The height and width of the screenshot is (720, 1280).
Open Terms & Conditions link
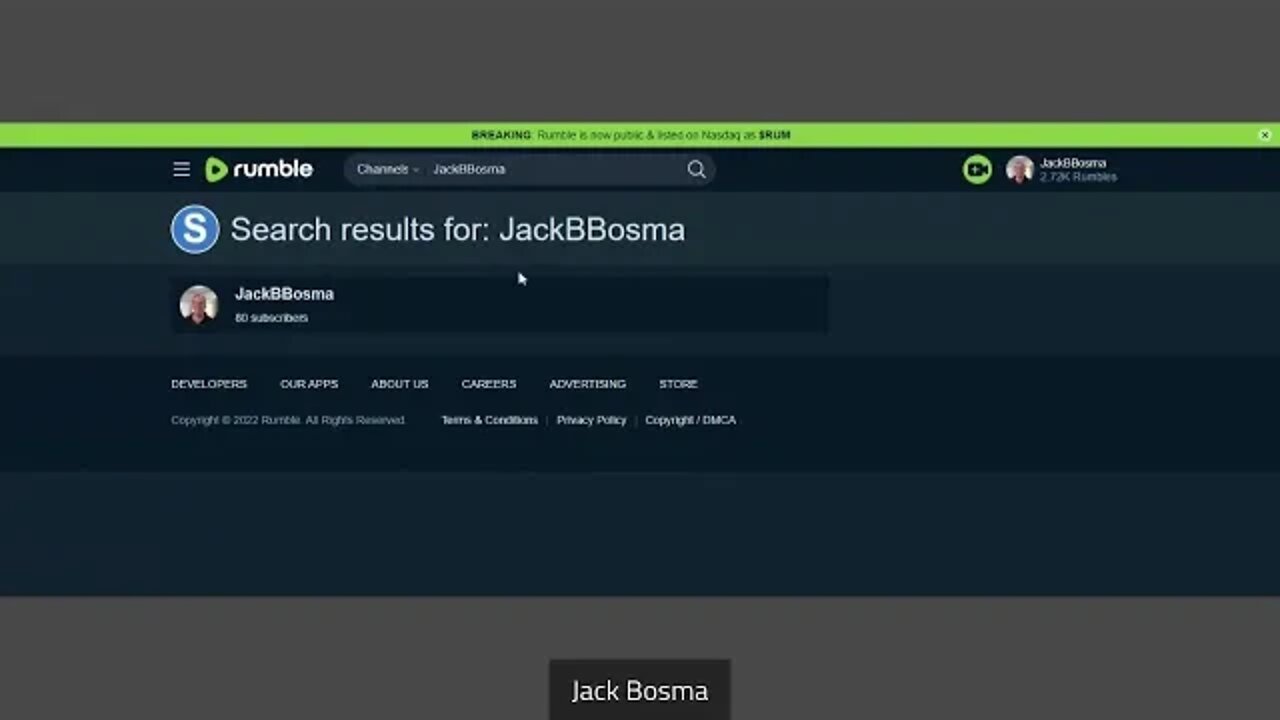point(490,420)
